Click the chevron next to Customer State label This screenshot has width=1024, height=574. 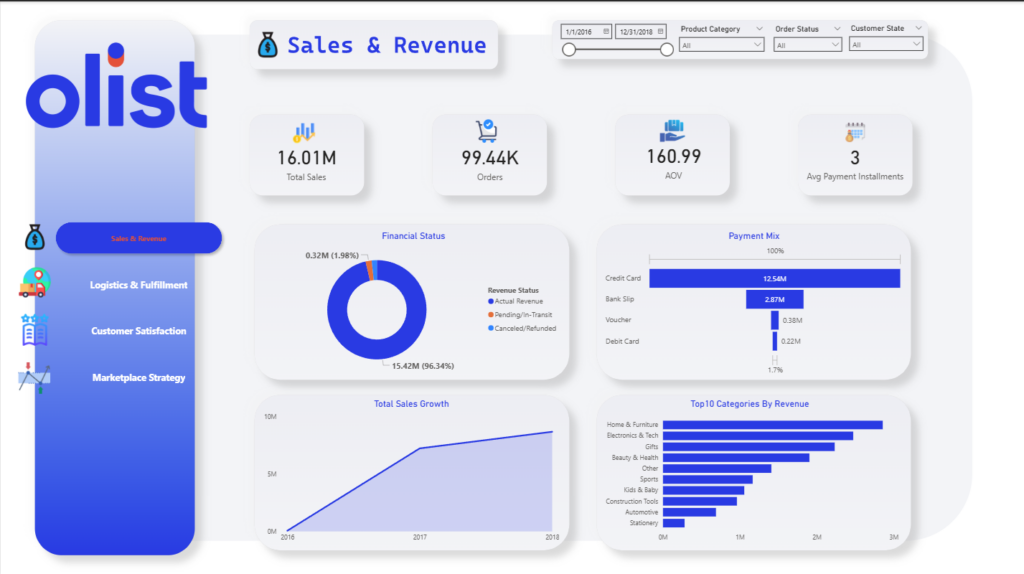[918, 28]
